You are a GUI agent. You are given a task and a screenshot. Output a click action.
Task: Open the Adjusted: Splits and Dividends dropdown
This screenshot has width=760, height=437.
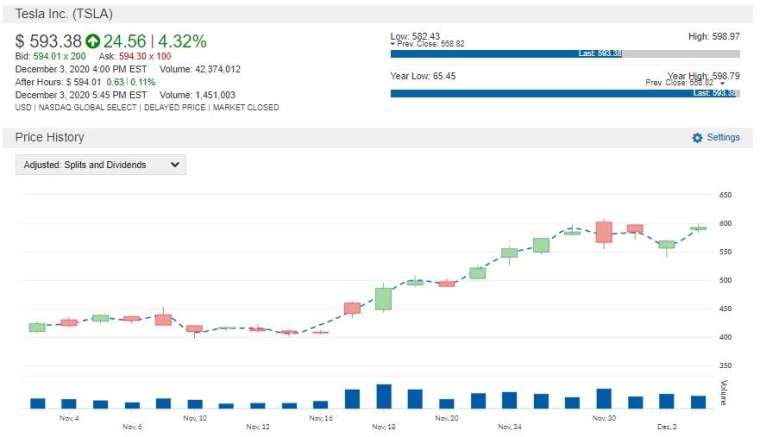100,165
